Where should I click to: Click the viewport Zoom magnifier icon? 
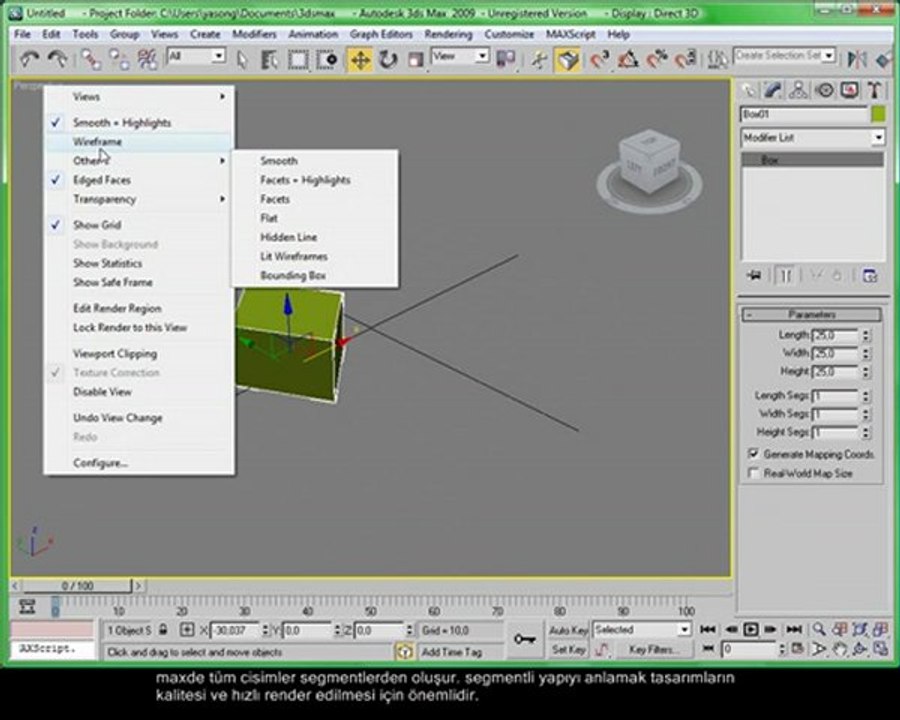click(819, 629)
